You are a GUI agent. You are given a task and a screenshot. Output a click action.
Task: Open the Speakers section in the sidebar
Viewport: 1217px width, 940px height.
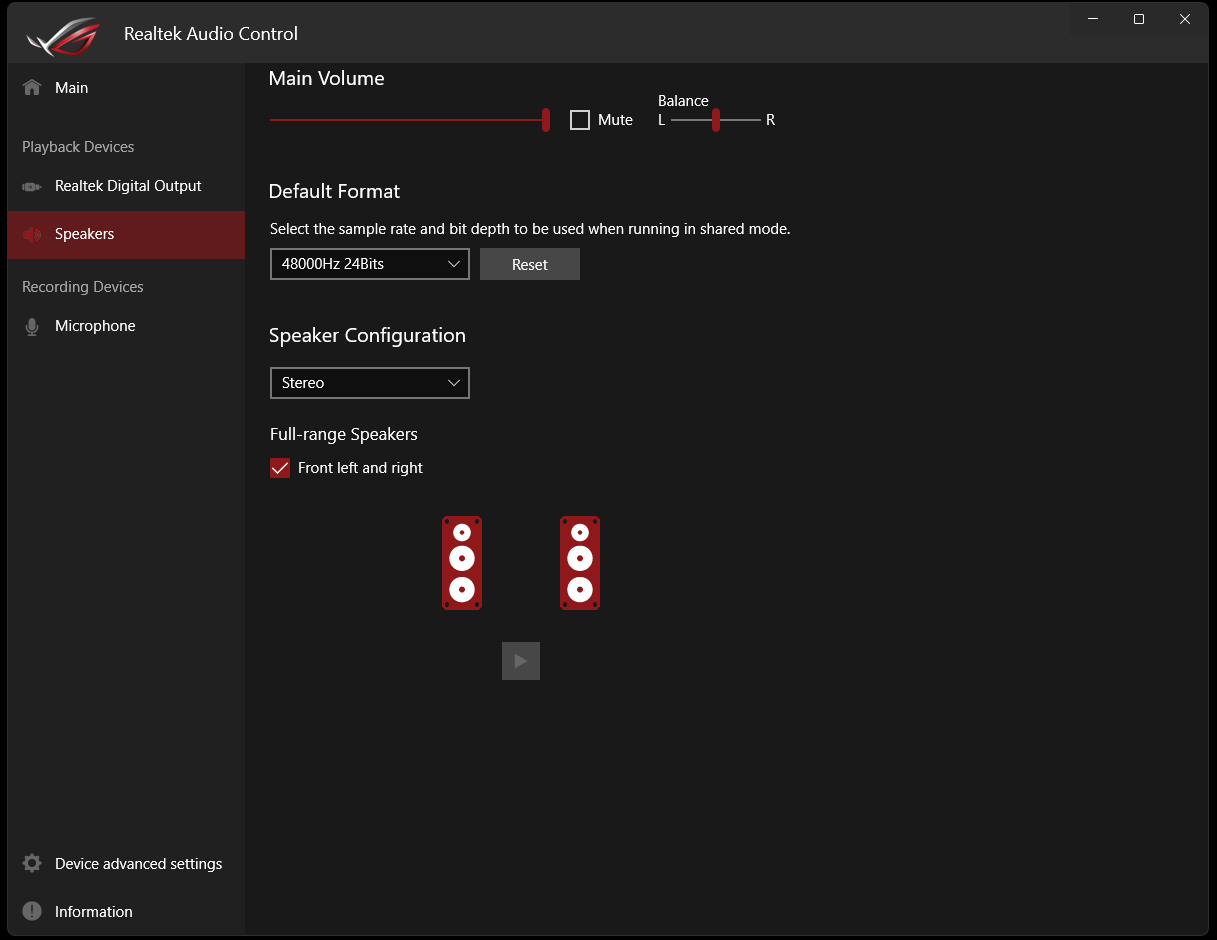85,234
